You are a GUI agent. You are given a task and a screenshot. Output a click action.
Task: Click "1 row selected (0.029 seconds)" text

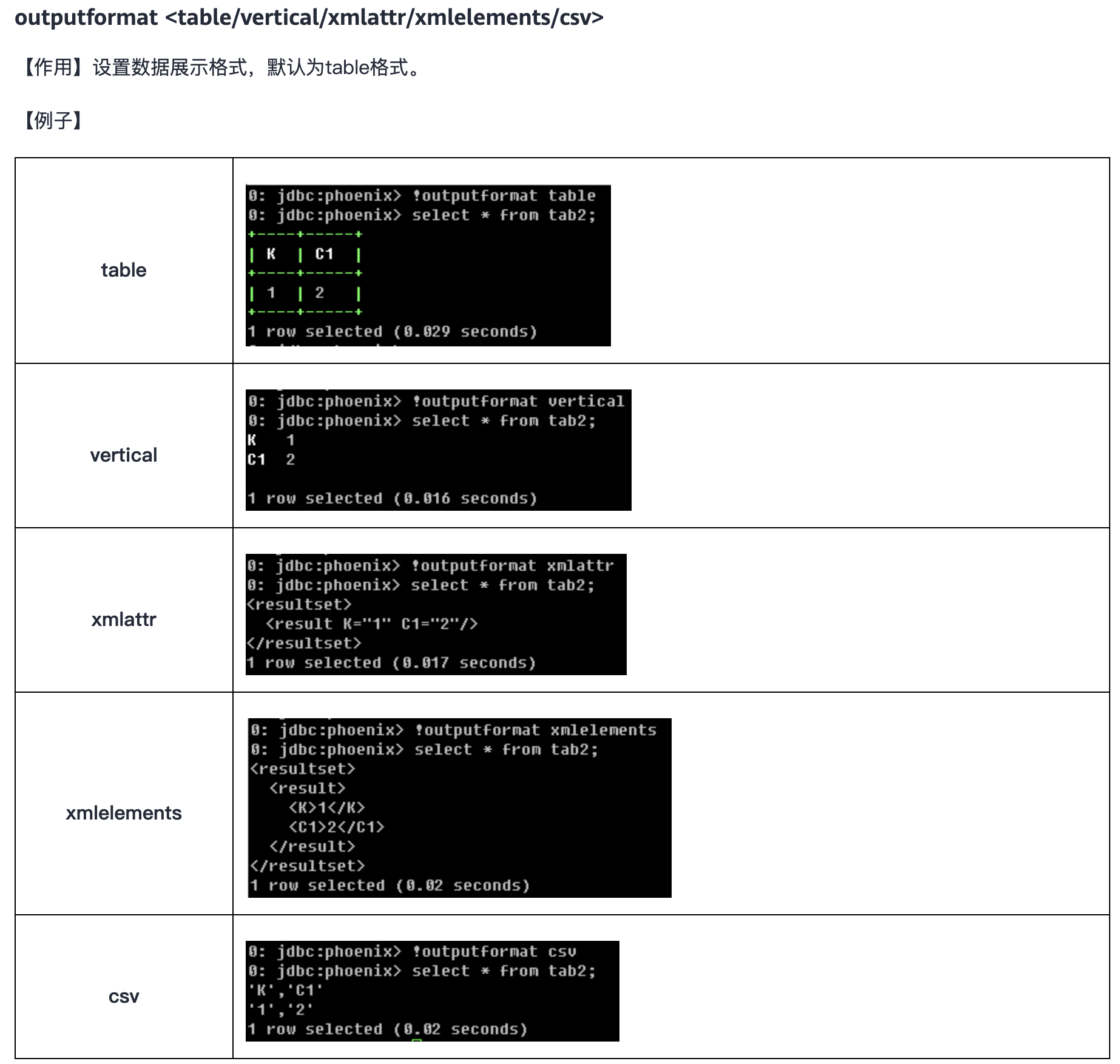(x=392, y=332)
